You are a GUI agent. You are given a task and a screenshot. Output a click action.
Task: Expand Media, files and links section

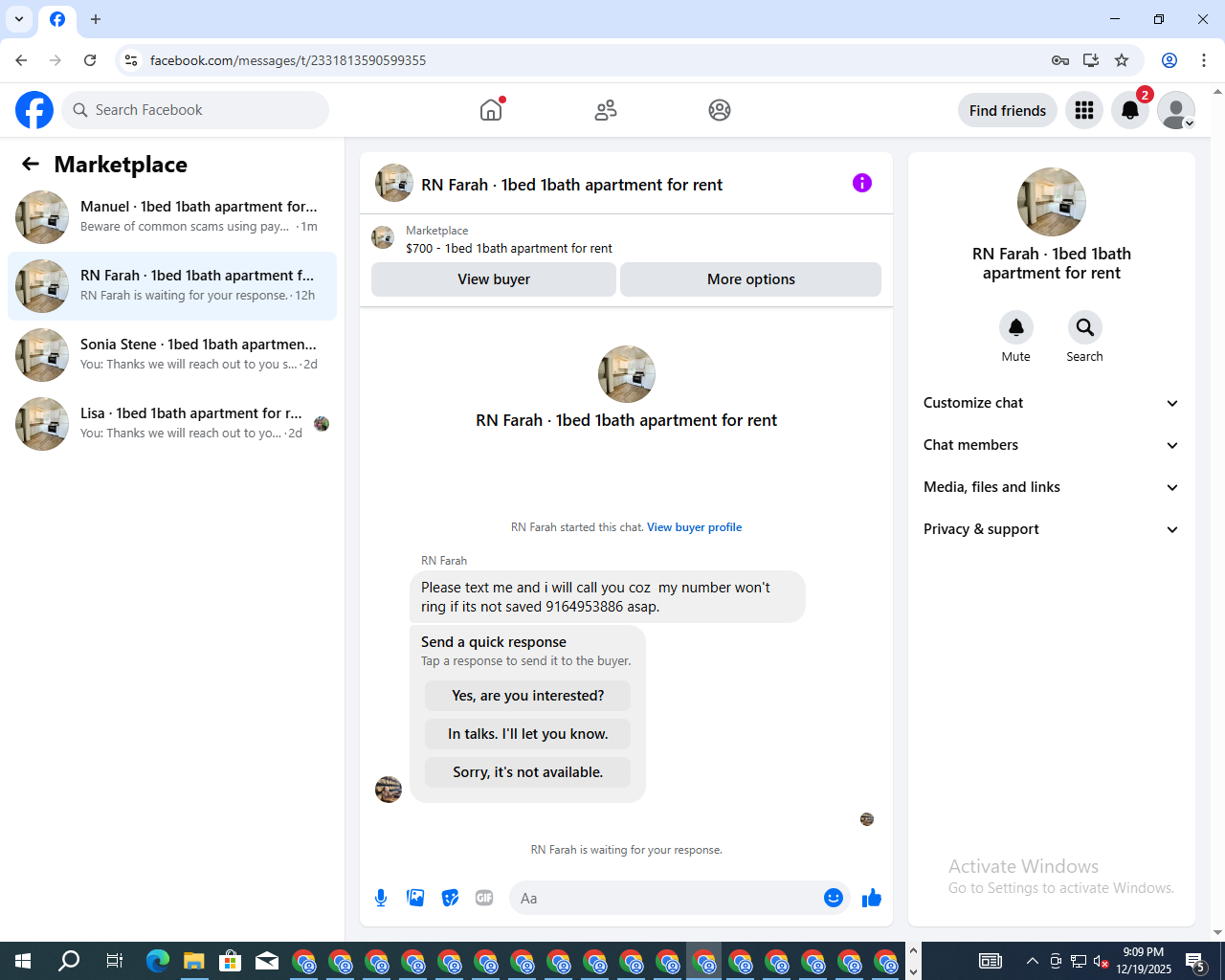[1051, 487]
